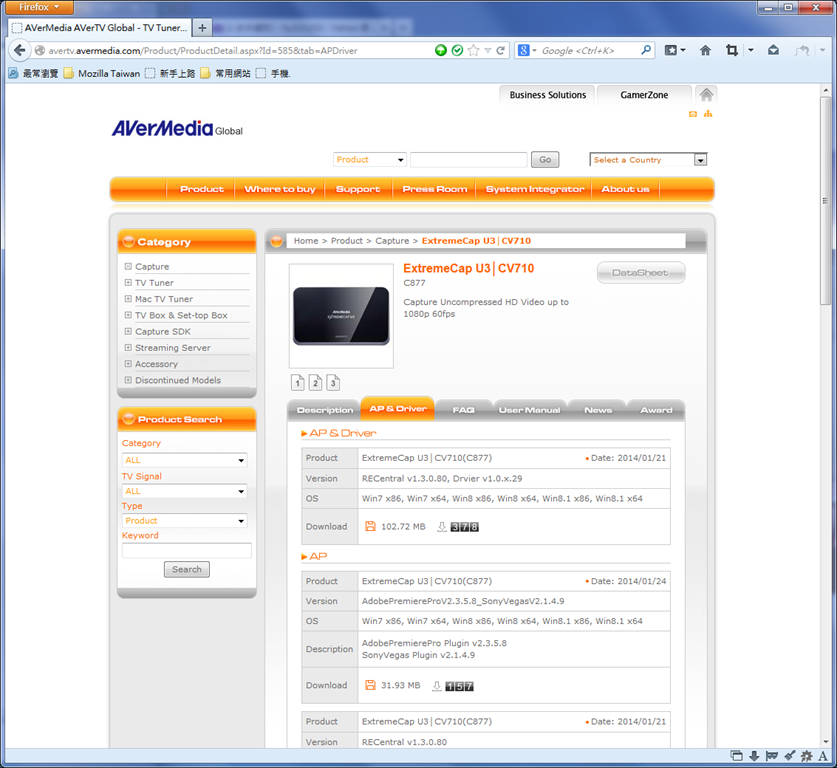Click the green plus icon in the address bar
This screenshot has width=837, height=768.
[x=441, y=50]
